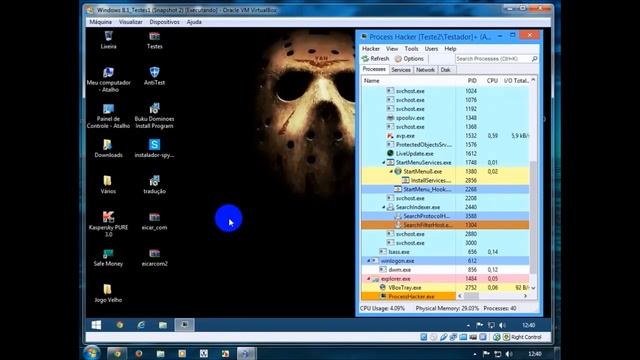Collapse the SearchIndexer.exe tree node
Screen dimensions: 640x360
(x=384, y=207)
